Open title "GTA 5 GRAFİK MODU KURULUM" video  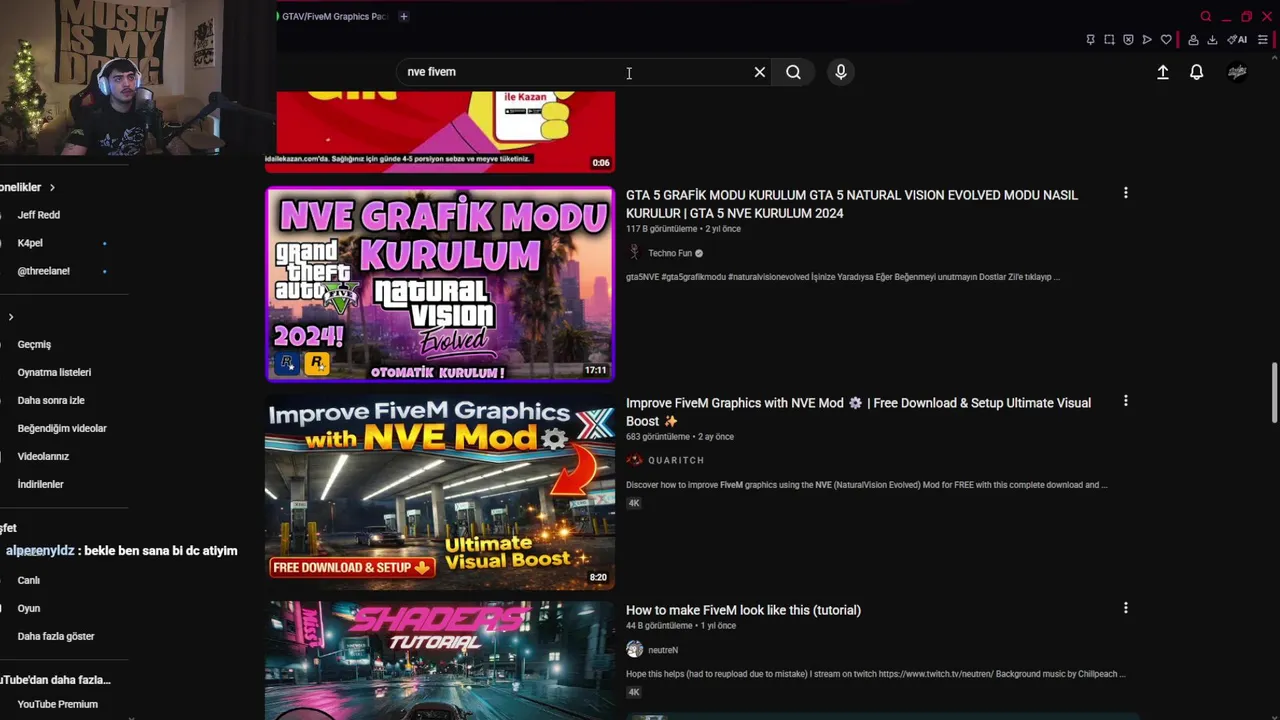(852, 204)
